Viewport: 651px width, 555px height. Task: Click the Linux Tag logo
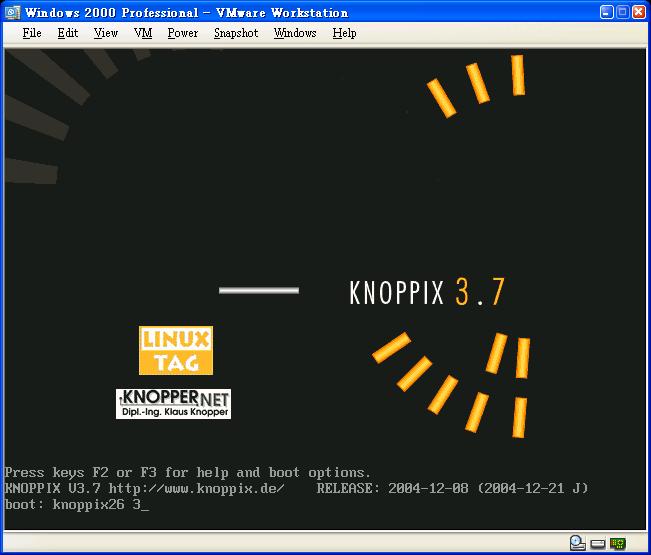176,350
